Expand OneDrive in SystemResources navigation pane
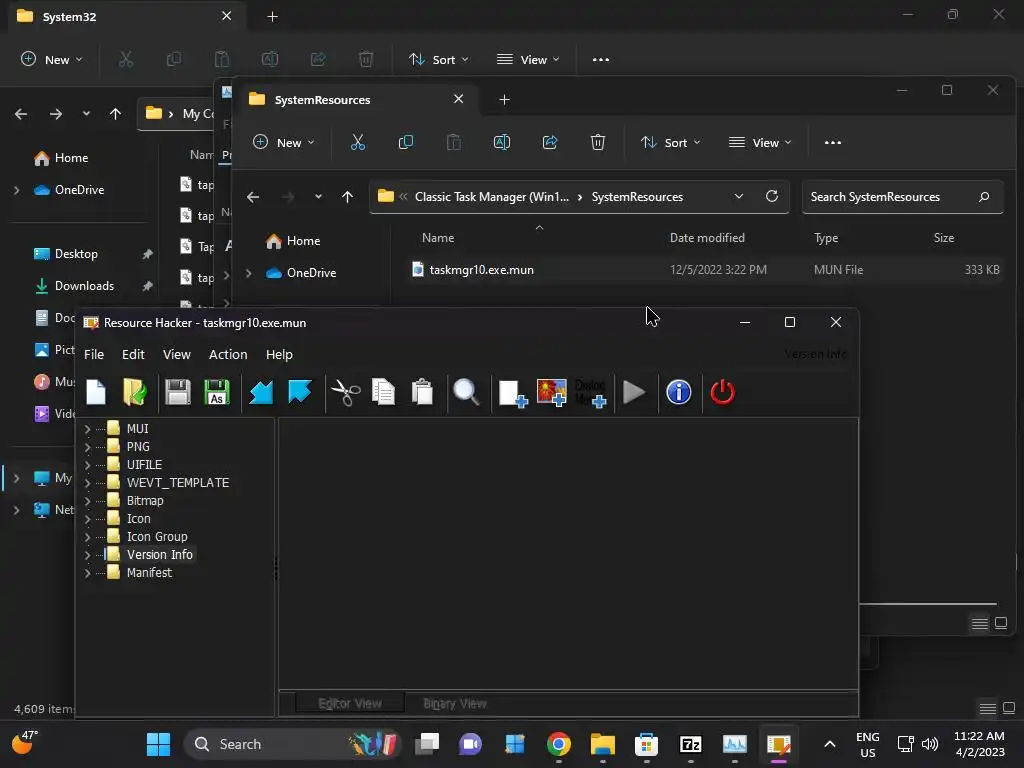This screenshot has height=768, width=1024. (248, 273)
